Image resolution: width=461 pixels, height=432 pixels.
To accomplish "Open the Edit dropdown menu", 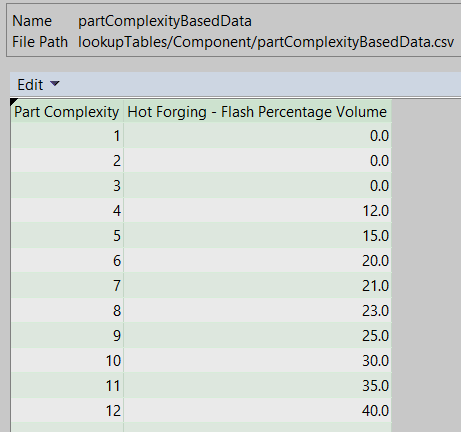I will click(38, 85).
